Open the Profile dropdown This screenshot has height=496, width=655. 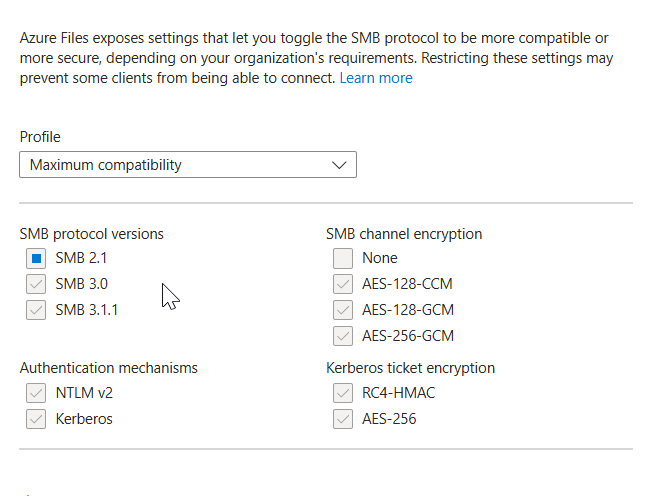187,164
